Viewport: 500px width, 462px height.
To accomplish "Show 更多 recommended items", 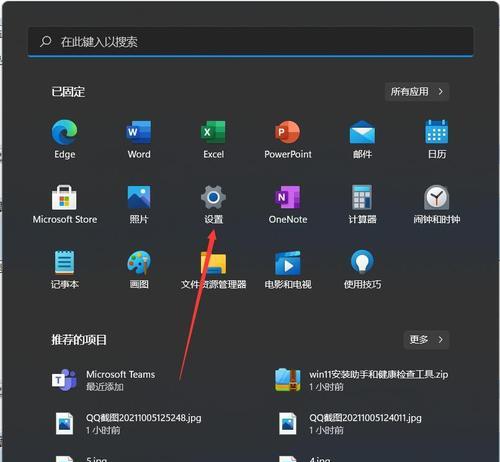I will [x=426, y=340].
